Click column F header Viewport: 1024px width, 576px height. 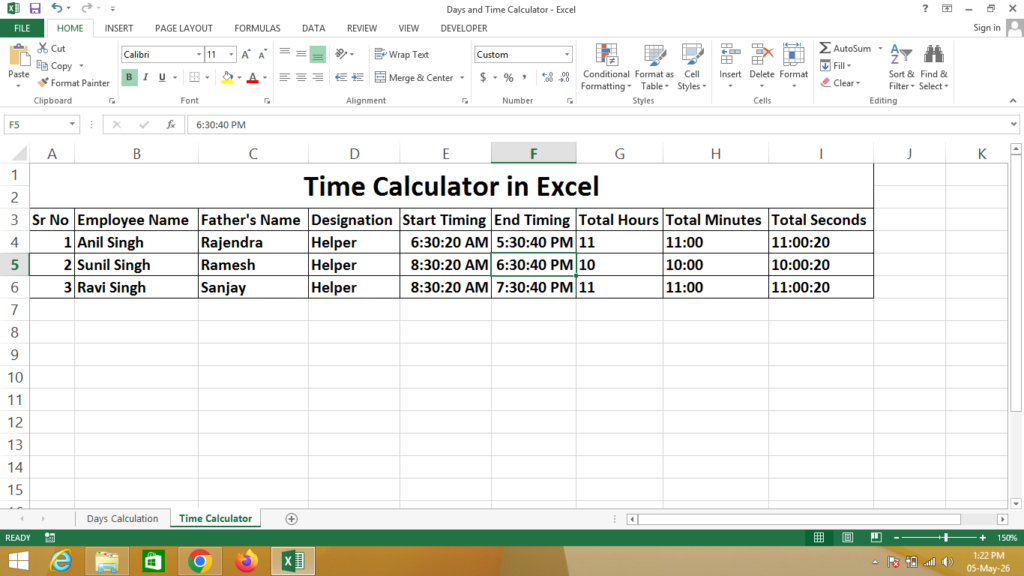[x=534, y=153]
